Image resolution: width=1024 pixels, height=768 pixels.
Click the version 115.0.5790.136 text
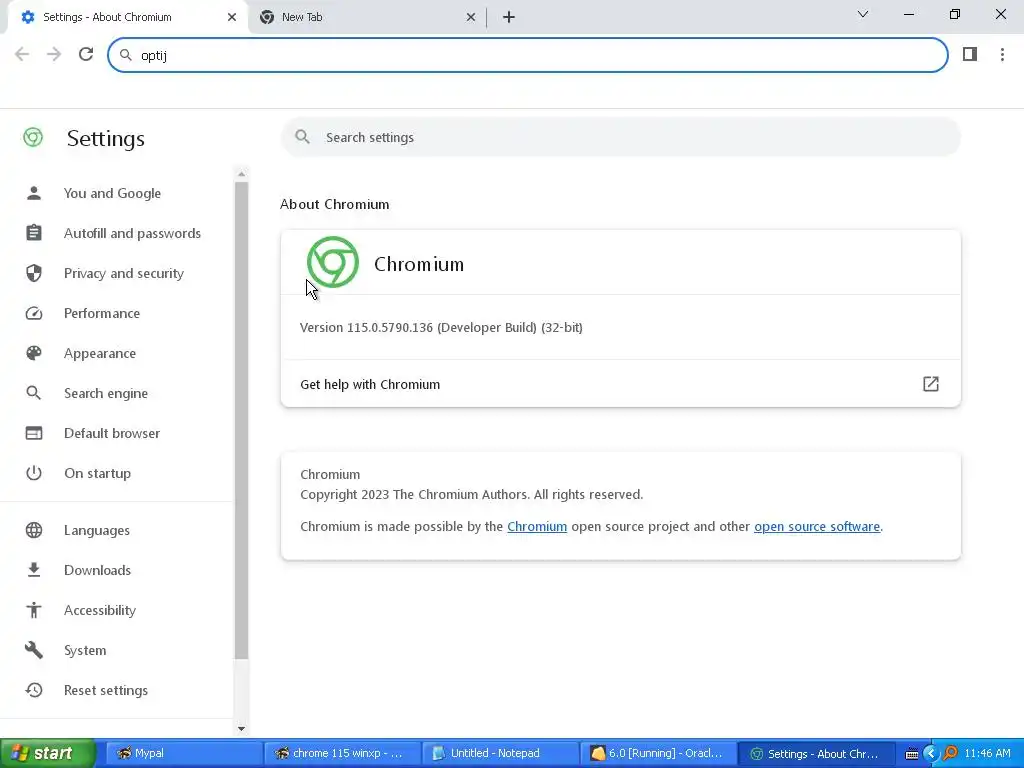(x=441, y=327)
